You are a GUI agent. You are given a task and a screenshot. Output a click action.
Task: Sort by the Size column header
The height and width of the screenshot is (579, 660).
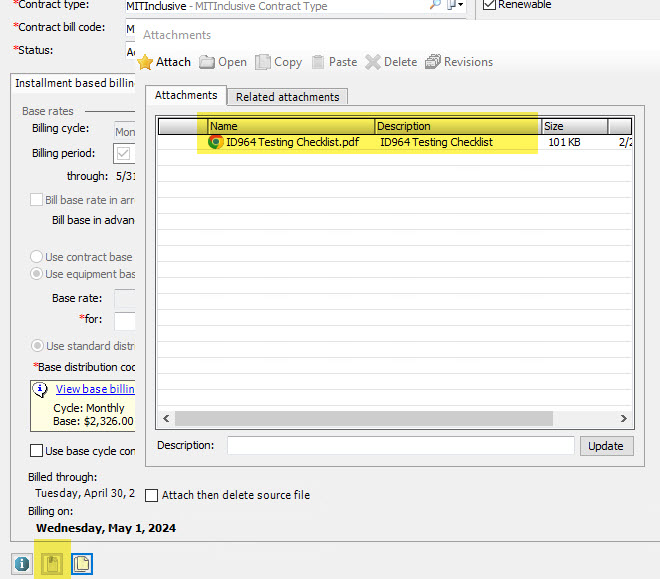575,126
